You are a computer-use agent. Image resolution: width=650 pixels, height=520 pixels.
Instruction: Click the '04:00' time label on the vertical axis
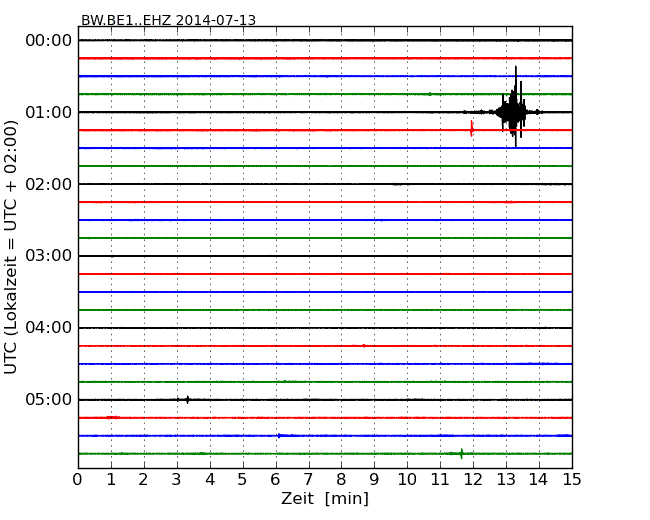[49, 328]
